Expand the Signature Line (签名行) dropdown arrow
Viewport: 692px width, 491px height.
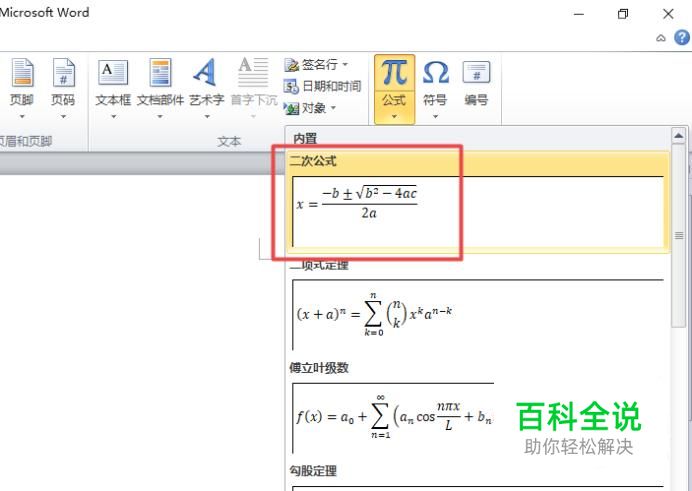[x=345, y=64]
